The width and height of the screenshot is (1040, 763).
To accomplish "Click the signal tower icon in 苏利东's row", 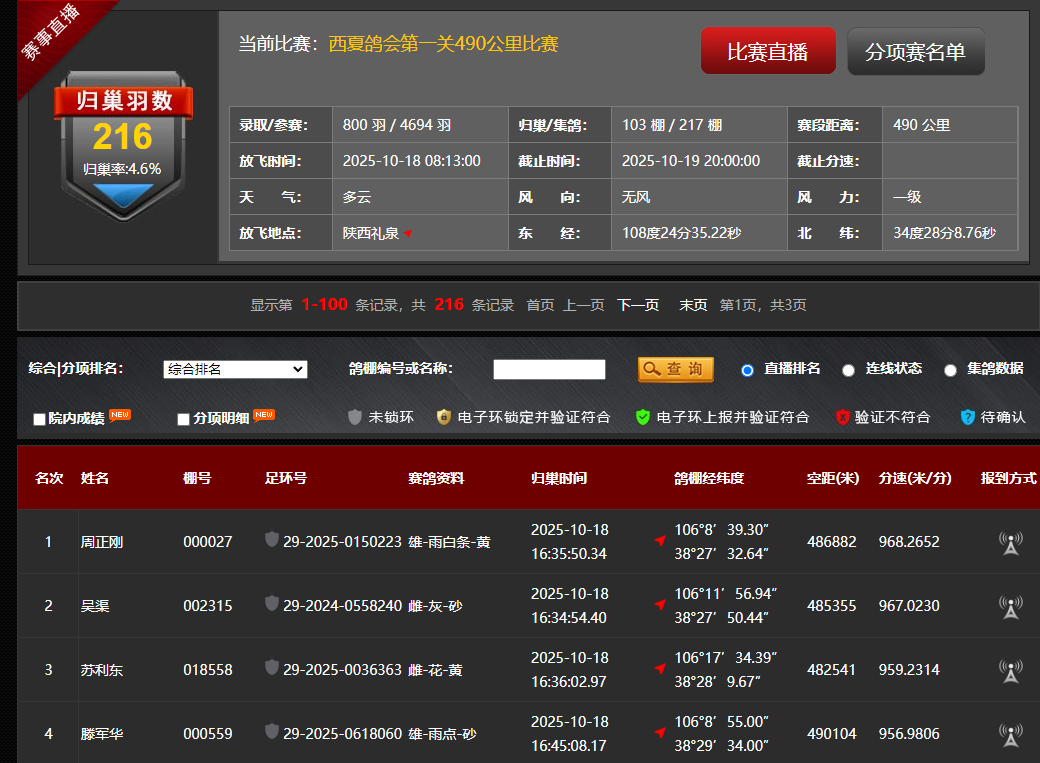I will click(1010, 671).
